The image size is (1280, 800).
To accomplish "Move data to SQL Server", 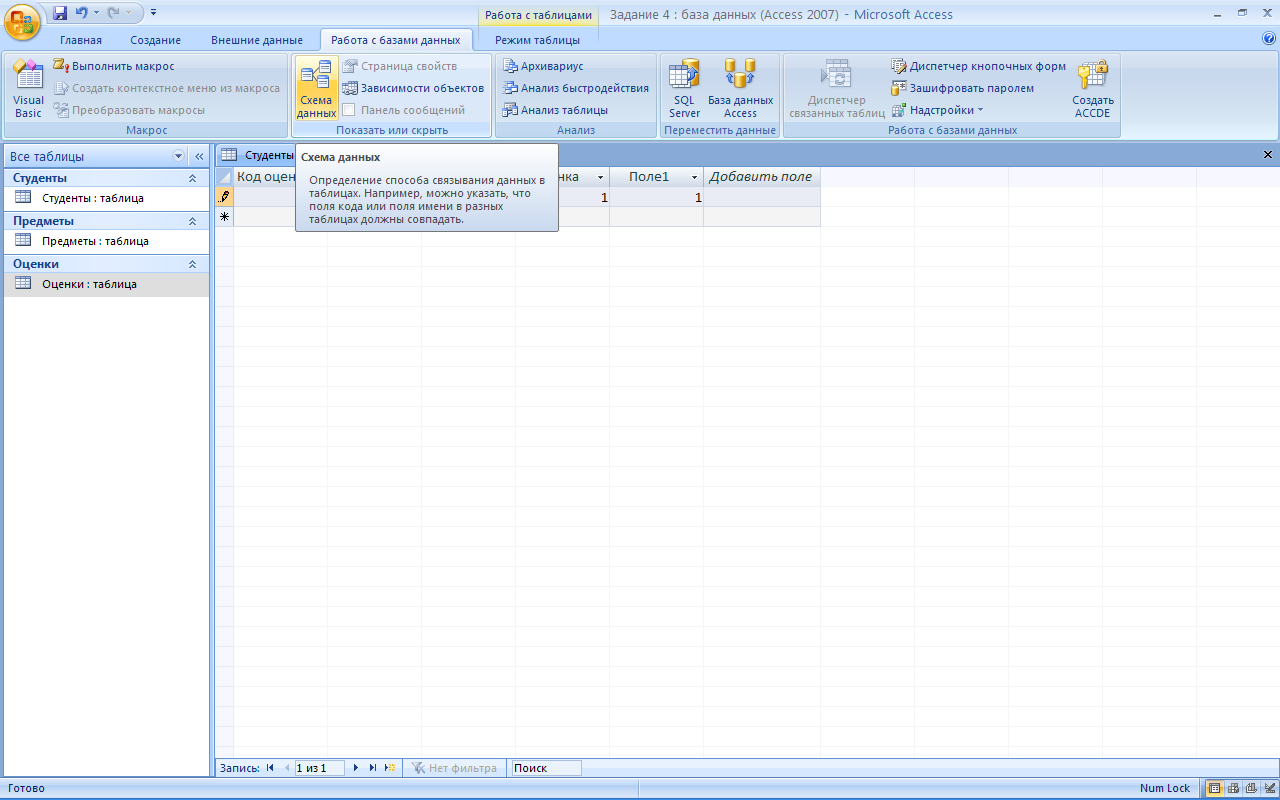I will coord(684,89).
